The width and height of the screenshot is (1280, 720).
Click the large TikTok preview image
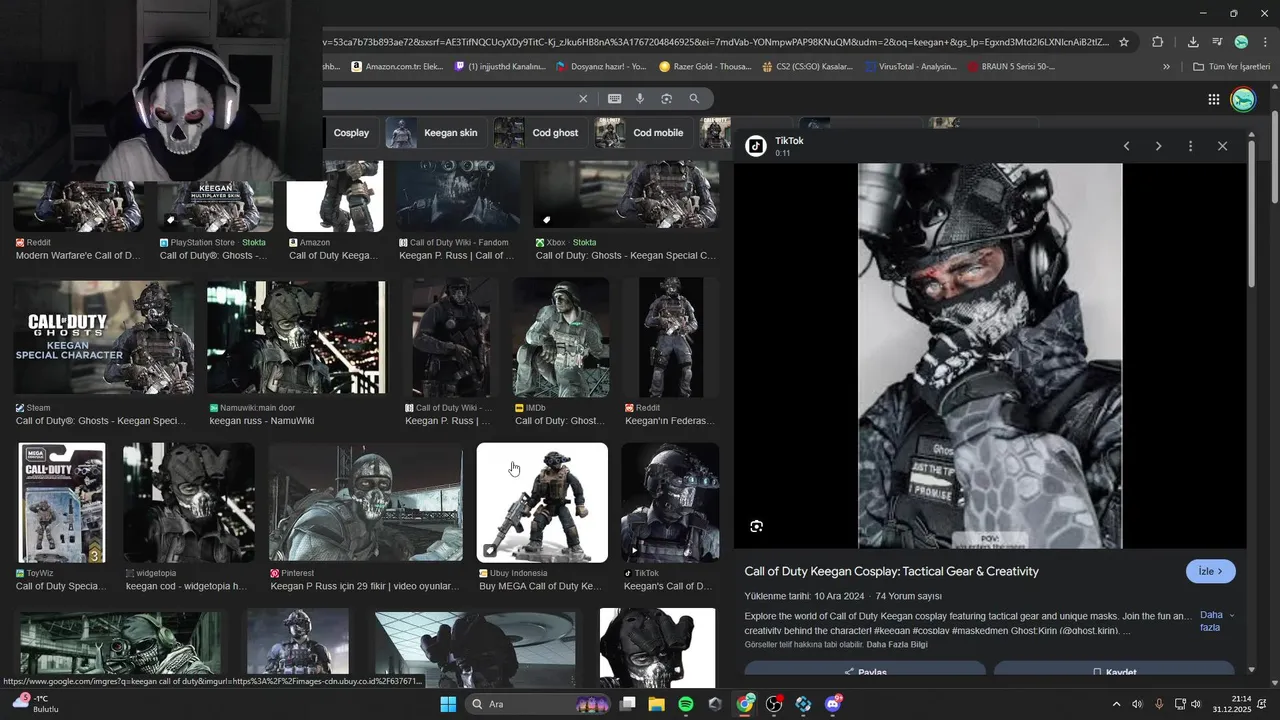(990, 356)
